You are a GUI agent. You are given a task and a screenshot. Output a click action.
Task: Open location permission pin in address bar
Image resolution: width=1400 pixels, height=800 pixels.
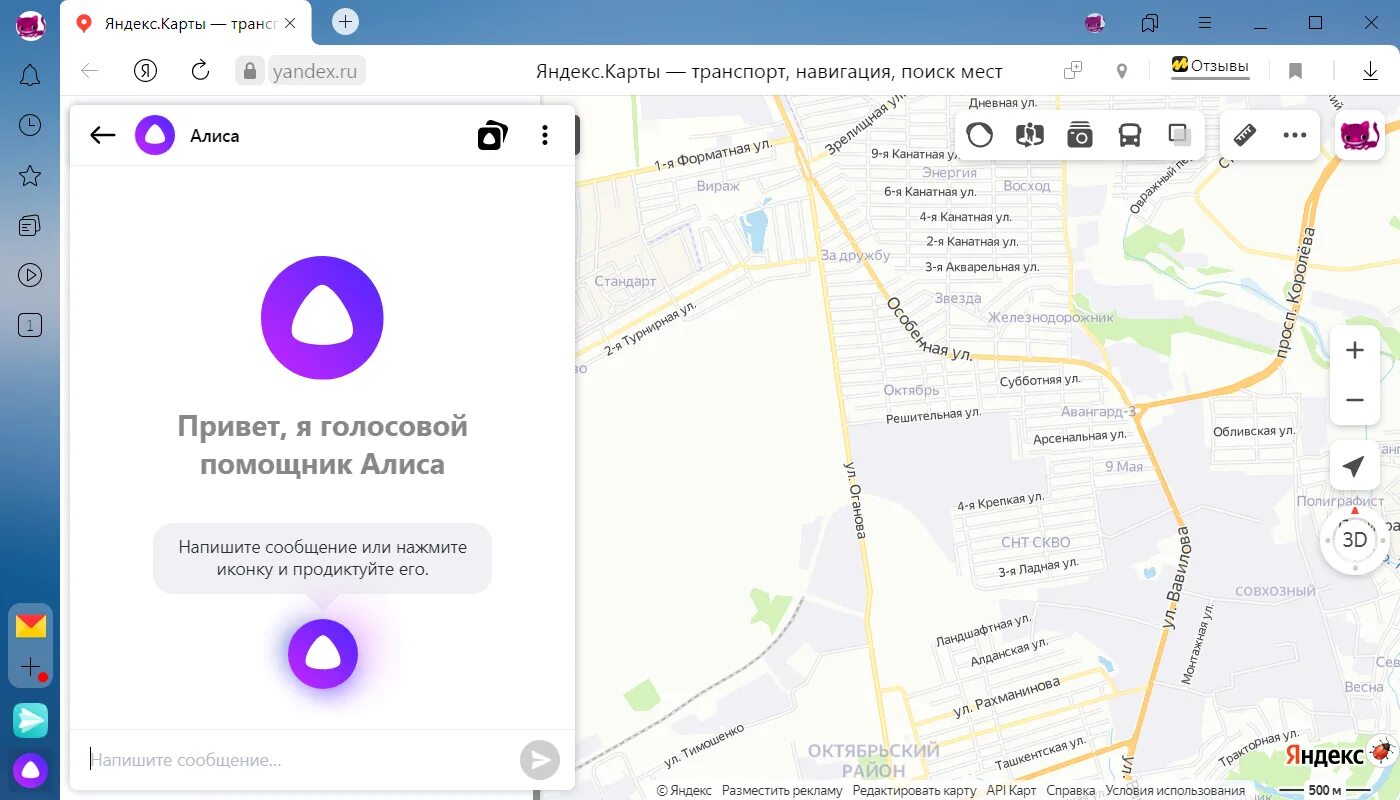tap(1122, 71)
